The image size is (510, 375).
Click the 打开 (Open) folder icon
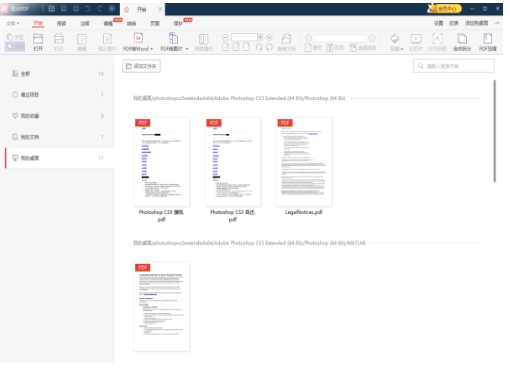[38, 39]
